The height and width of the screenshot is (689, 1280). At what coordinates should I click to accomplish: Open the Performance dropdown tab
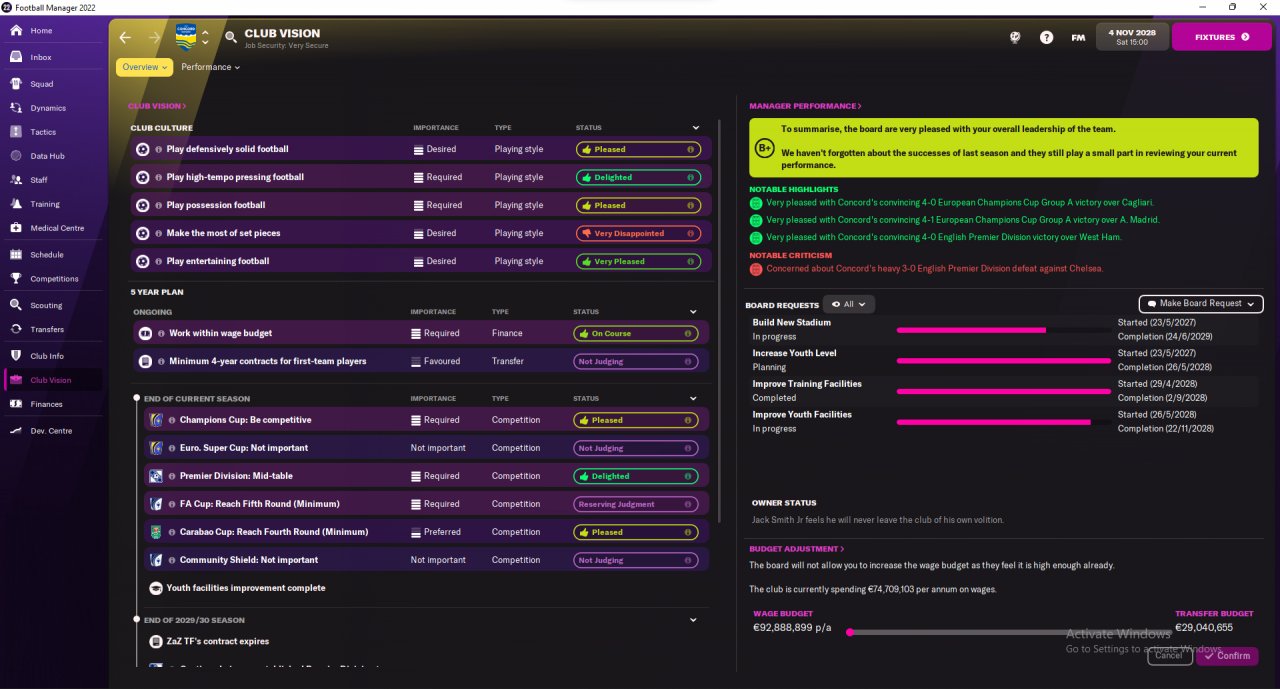(x=211, y=67)
